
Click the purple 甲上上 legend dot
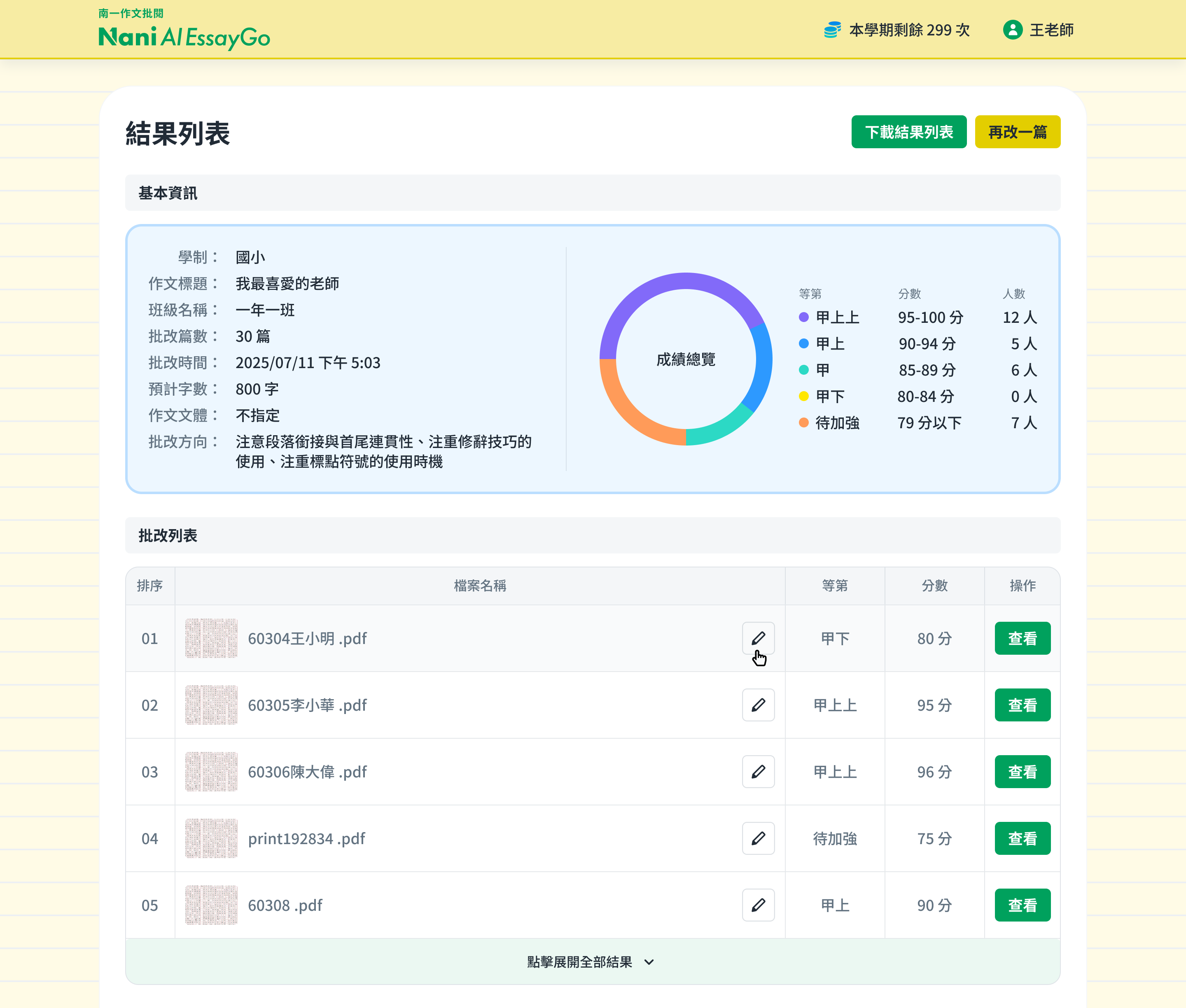(x=803, y=317)
